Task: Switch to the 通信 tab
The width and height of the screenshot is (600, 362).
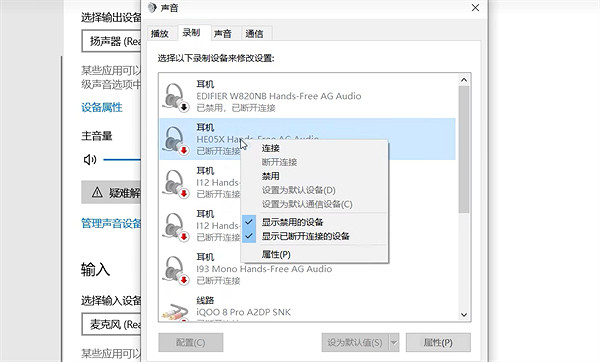Action: (x=257, y=34)
